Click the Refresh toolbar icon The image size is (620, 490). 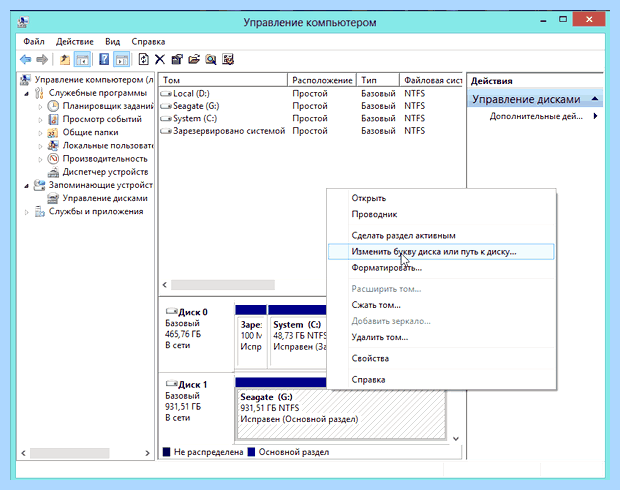coord(143,60)
